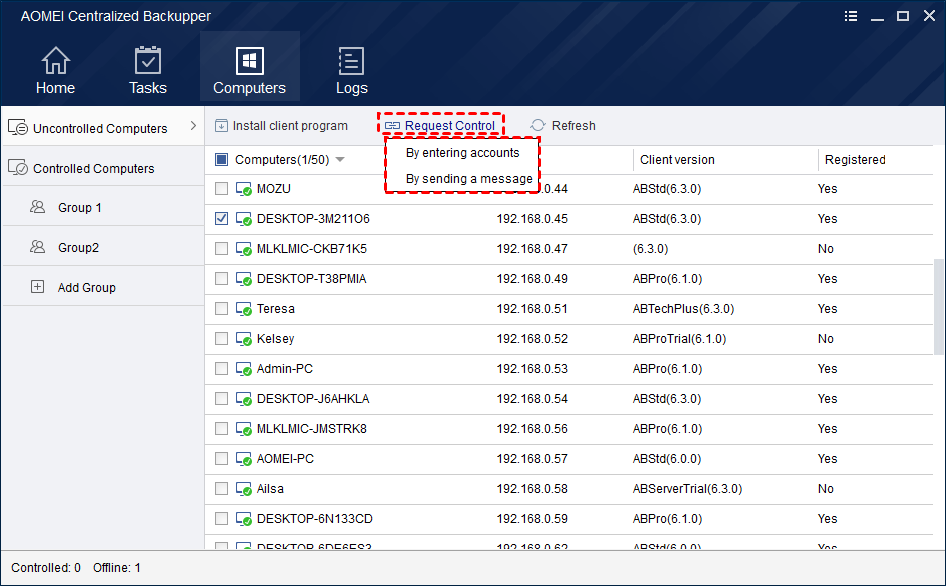Refresh the computers list
This screenshot has height=586, width=946.
(x=562, y=126)
